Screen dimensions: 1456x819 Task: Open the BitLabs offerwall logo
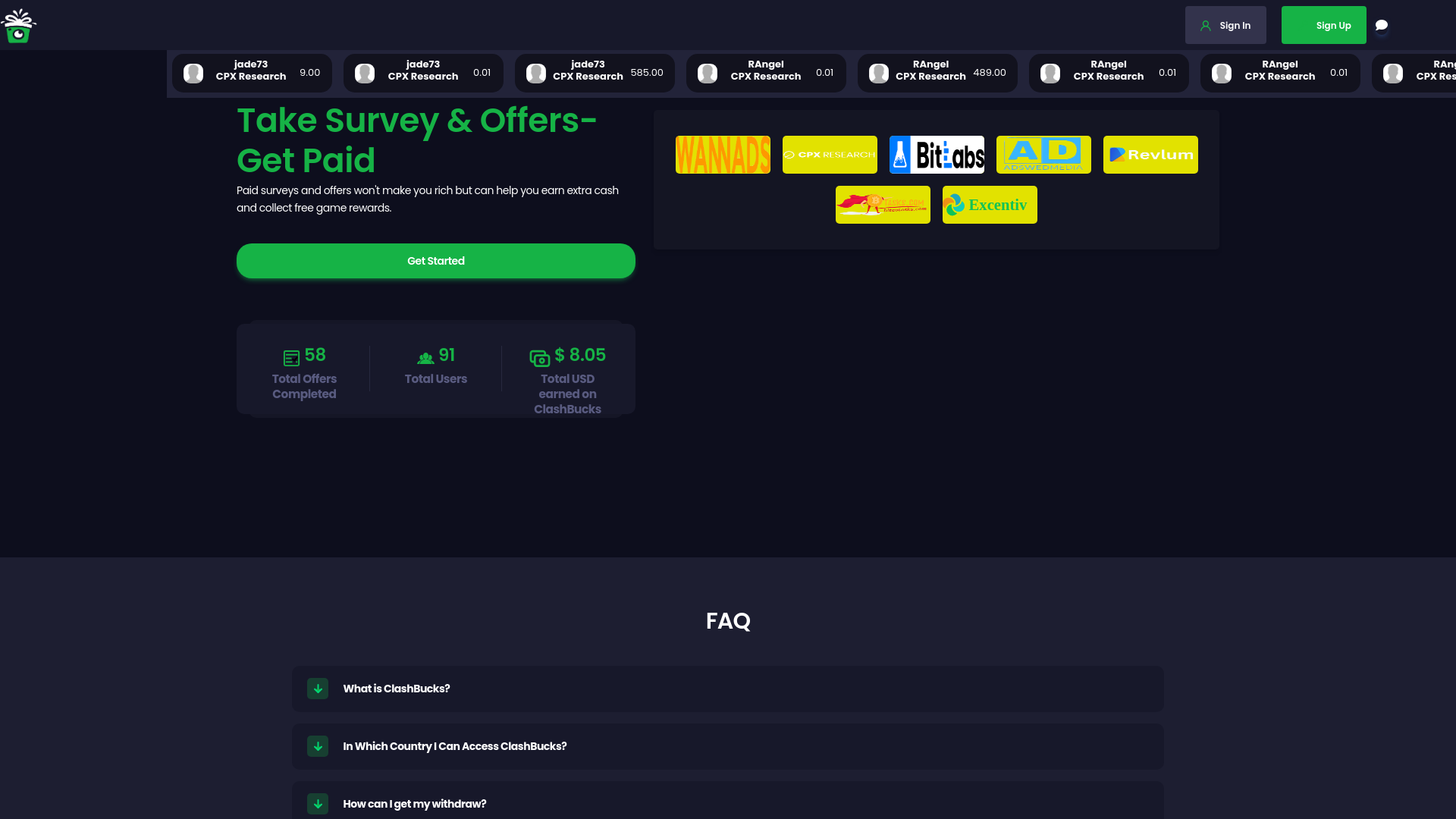coord(937,155)
